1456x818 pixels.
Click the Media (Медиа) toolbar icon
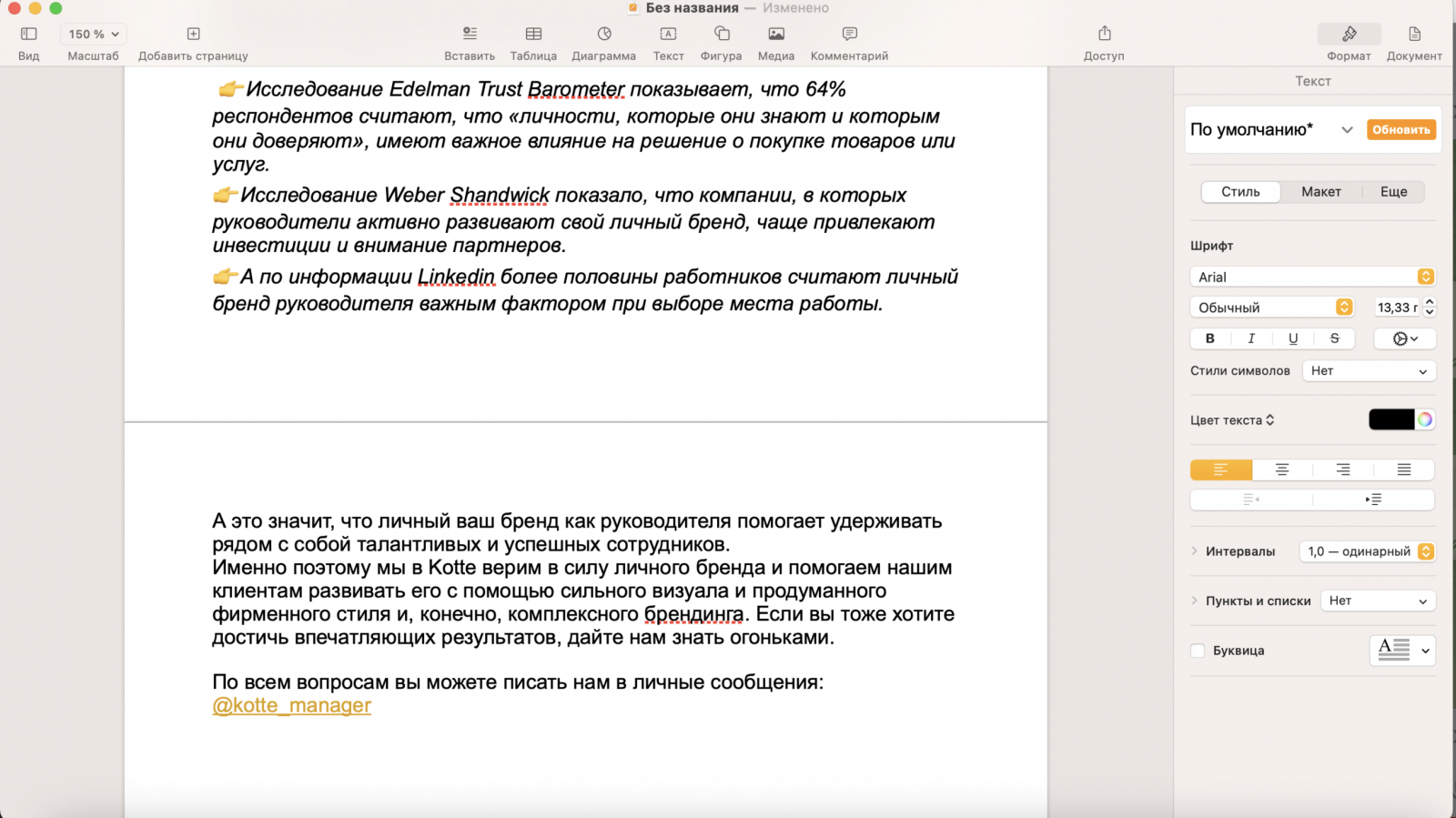tap(776, 35)
